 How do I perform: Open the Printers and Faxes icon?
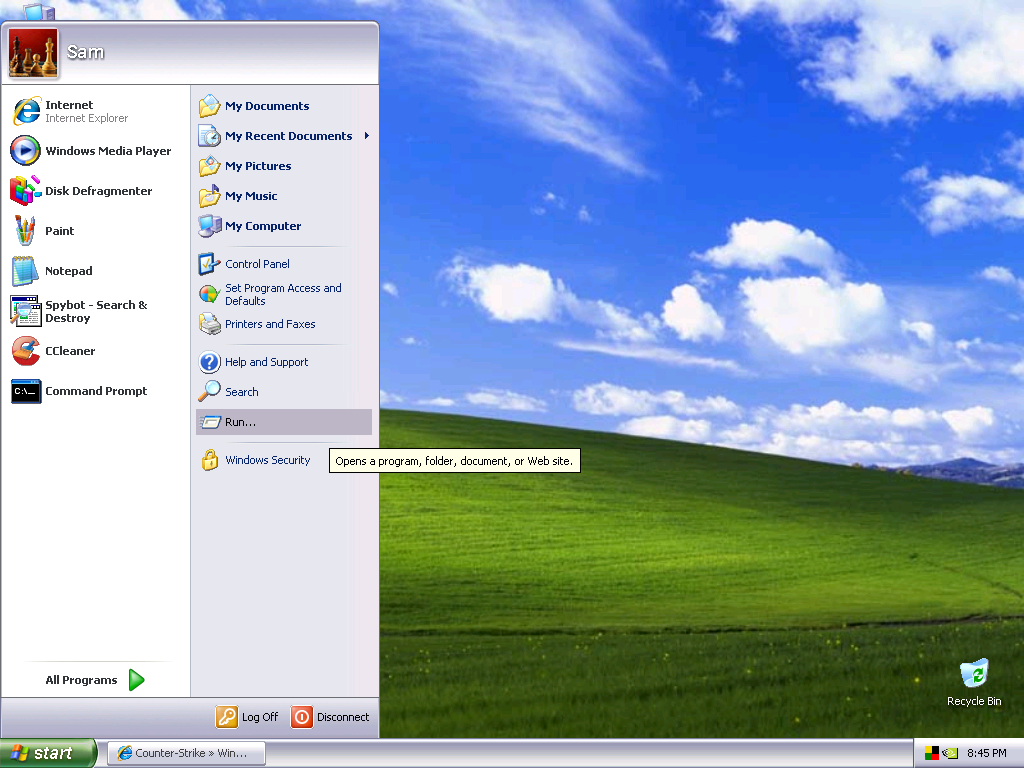pyautogui.click(x=210, y=324)
